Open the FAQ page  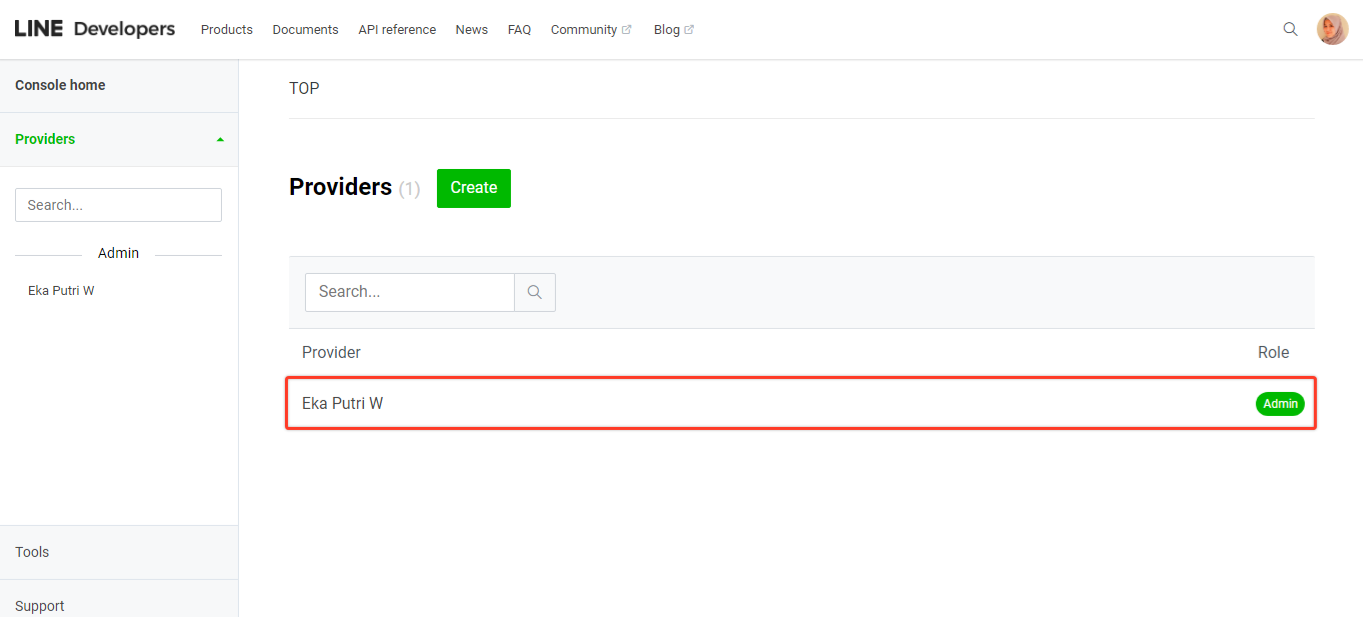click(519, 30)
